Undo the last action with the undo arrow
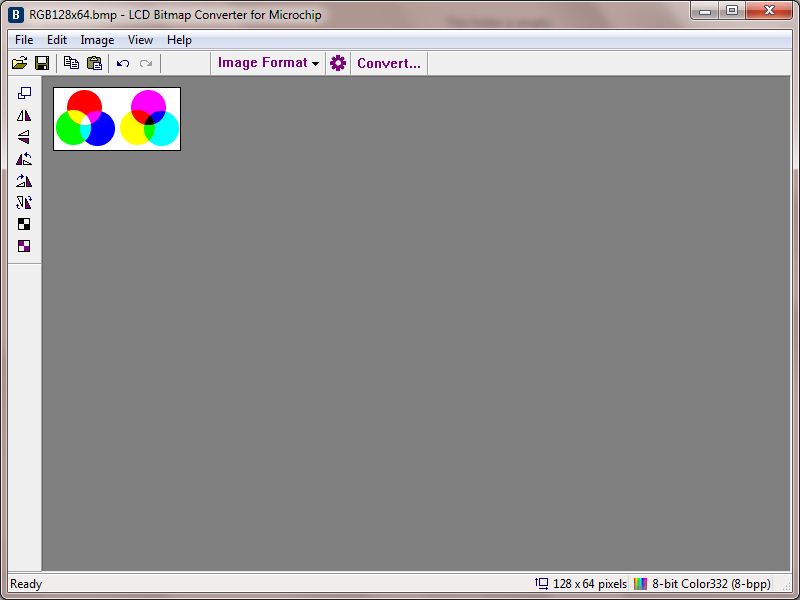This screenshot has height=600, width=800. [123, 63]
